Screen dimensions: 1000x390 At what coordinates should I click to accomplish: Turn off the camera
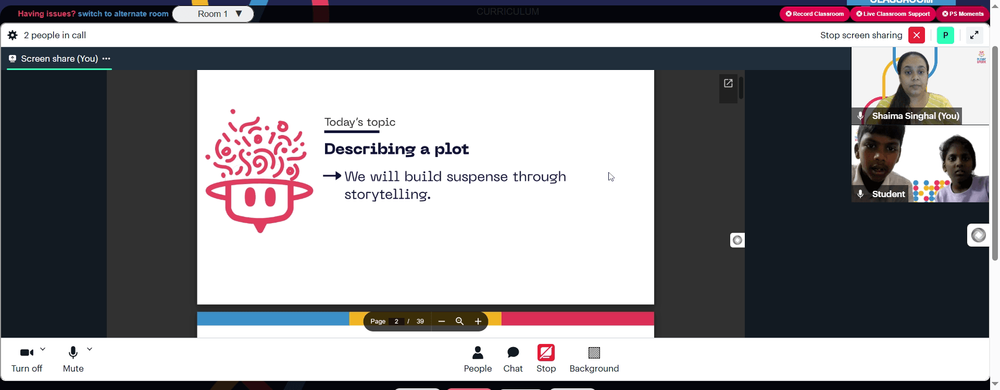click(x=27, y=360)
